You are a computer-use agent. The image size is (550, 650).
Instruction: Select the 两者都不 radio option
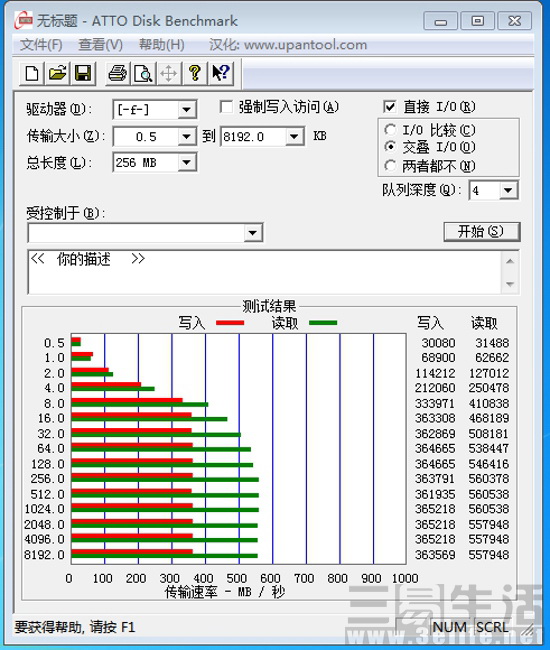coord(390,165)
